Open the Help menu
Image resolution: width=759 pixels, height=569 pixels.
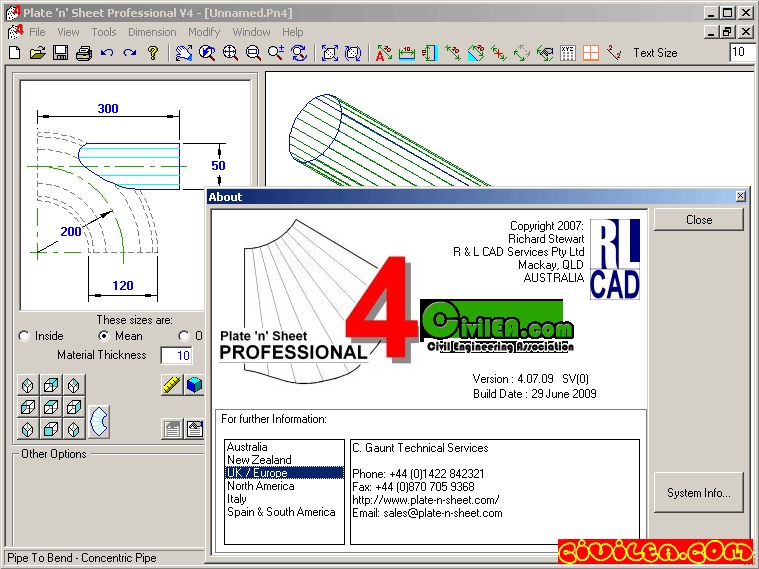coord(293,32)
